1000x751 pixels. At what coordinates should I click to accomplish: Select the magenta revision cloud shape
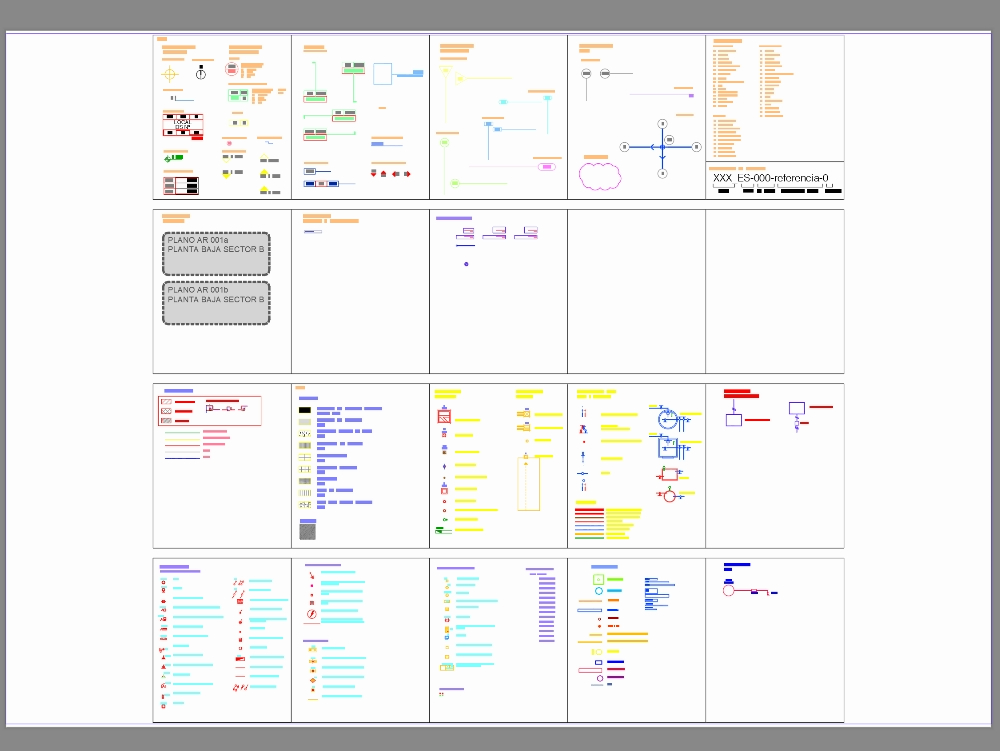click(x=600, y=177)
